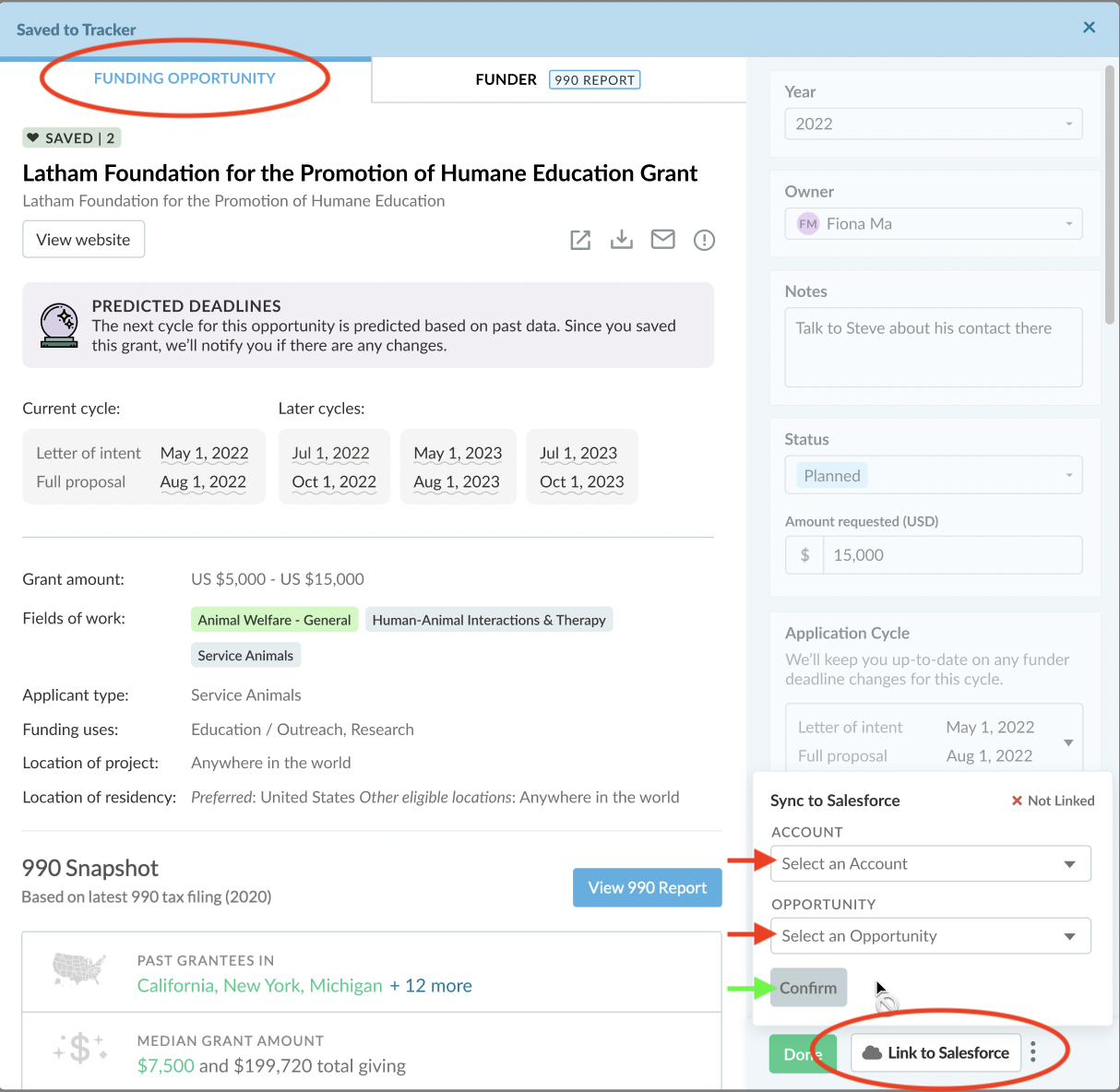Click the $7,500 median grant amount

pos(166,1066)
